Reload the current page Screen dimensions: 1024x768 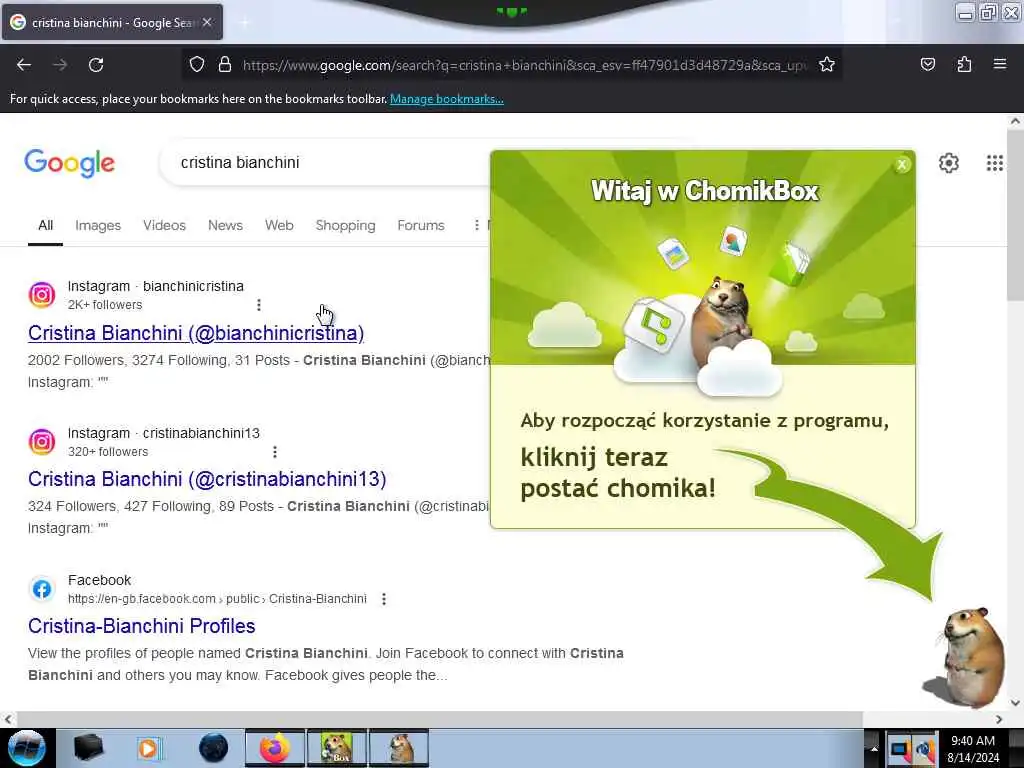(96, 65)
